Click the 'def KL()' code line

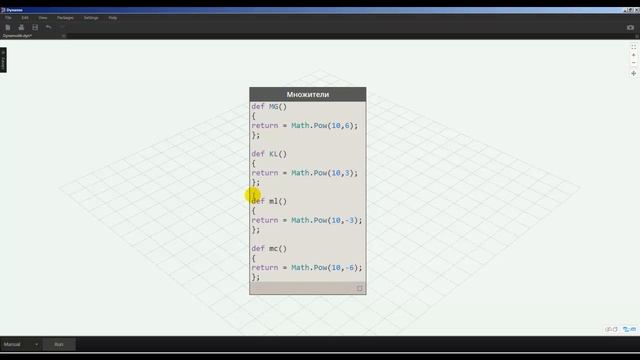[x=269, y=154]
